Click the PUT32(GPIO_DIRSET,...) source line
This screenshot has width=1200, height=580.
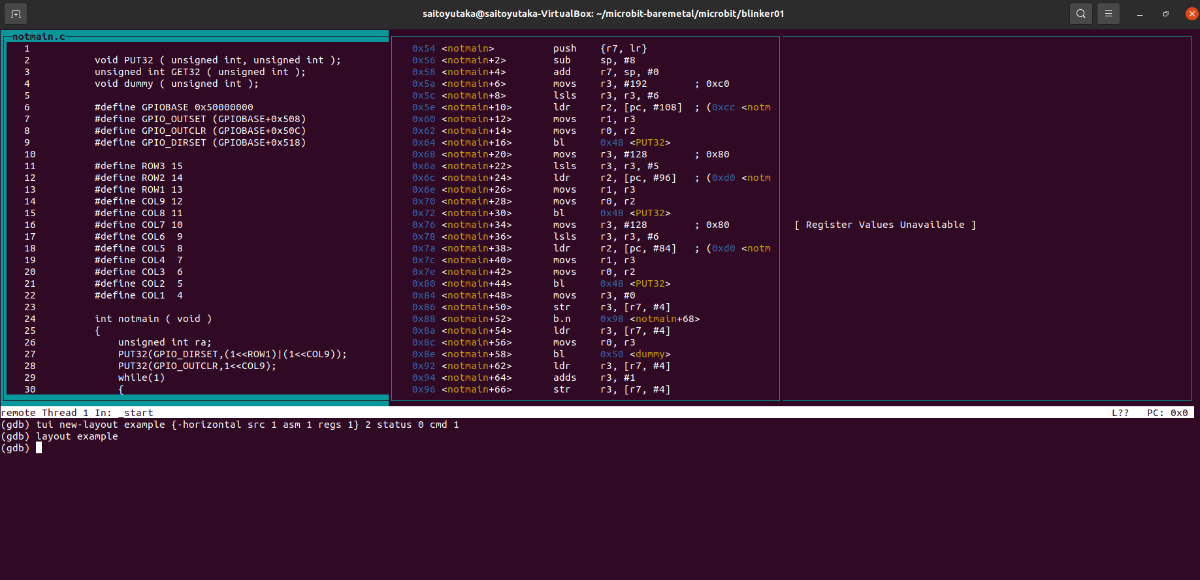[x=233, y=354]
